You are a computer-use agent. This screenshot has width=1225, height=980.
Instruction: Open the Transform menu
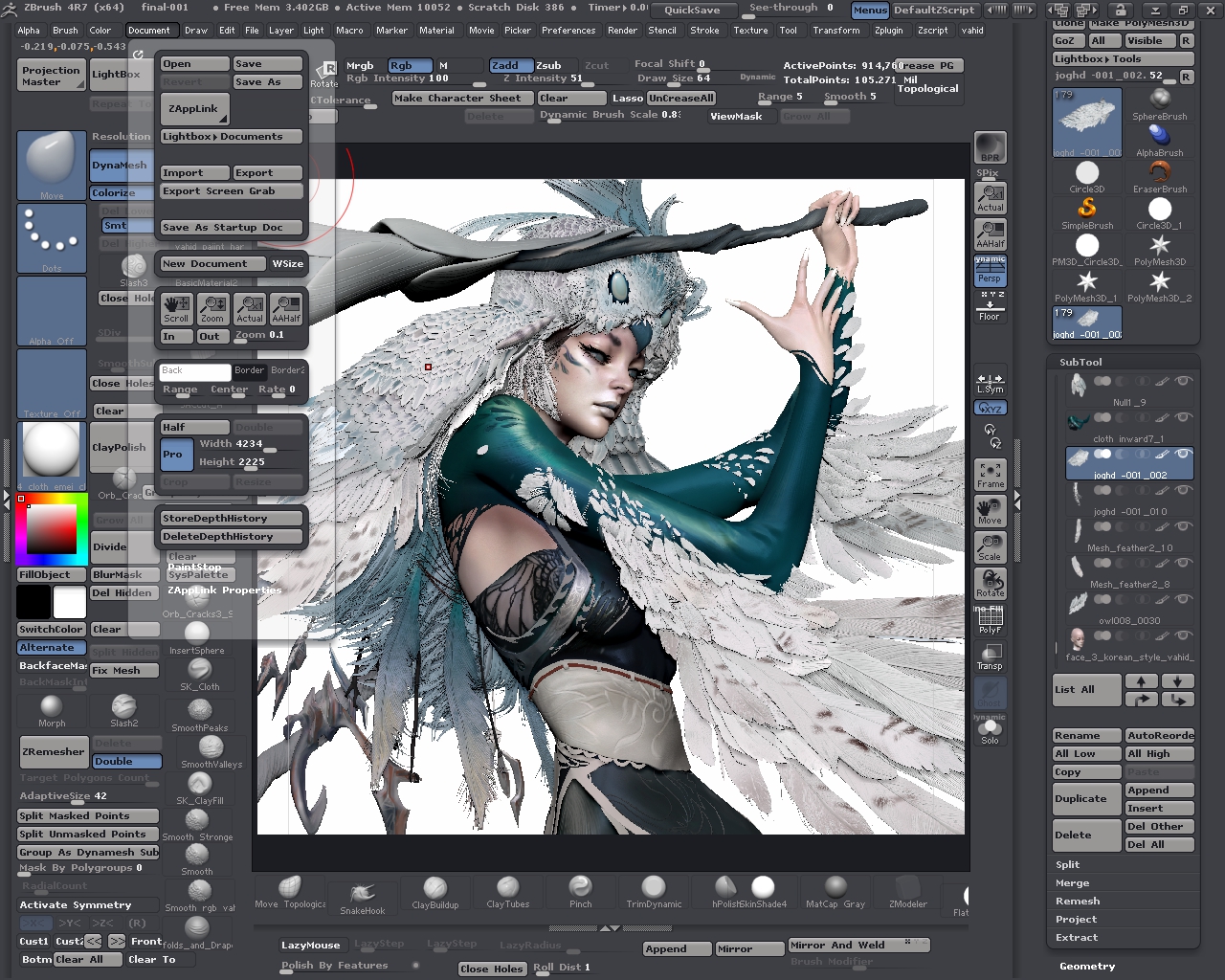(836, 30)
